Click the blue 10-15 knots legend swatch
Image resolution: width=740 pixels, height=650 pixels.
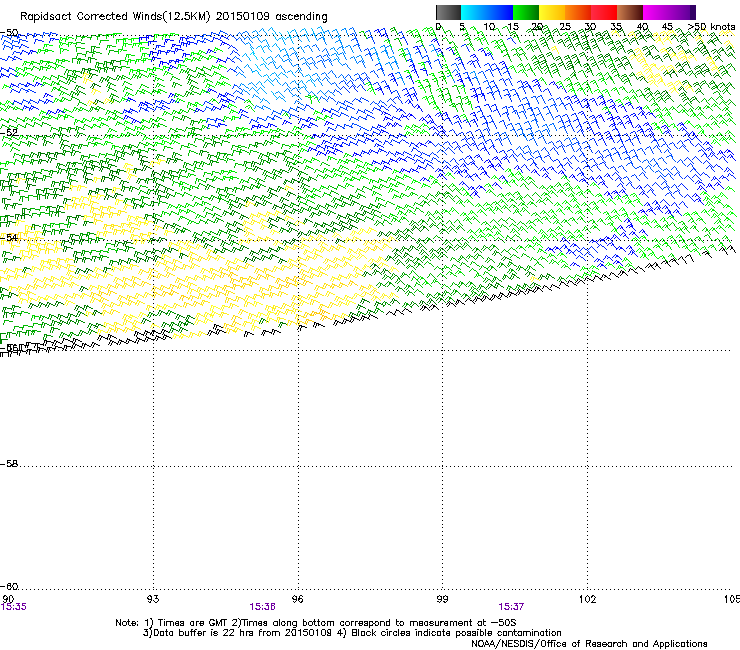(x=500, y=12)
